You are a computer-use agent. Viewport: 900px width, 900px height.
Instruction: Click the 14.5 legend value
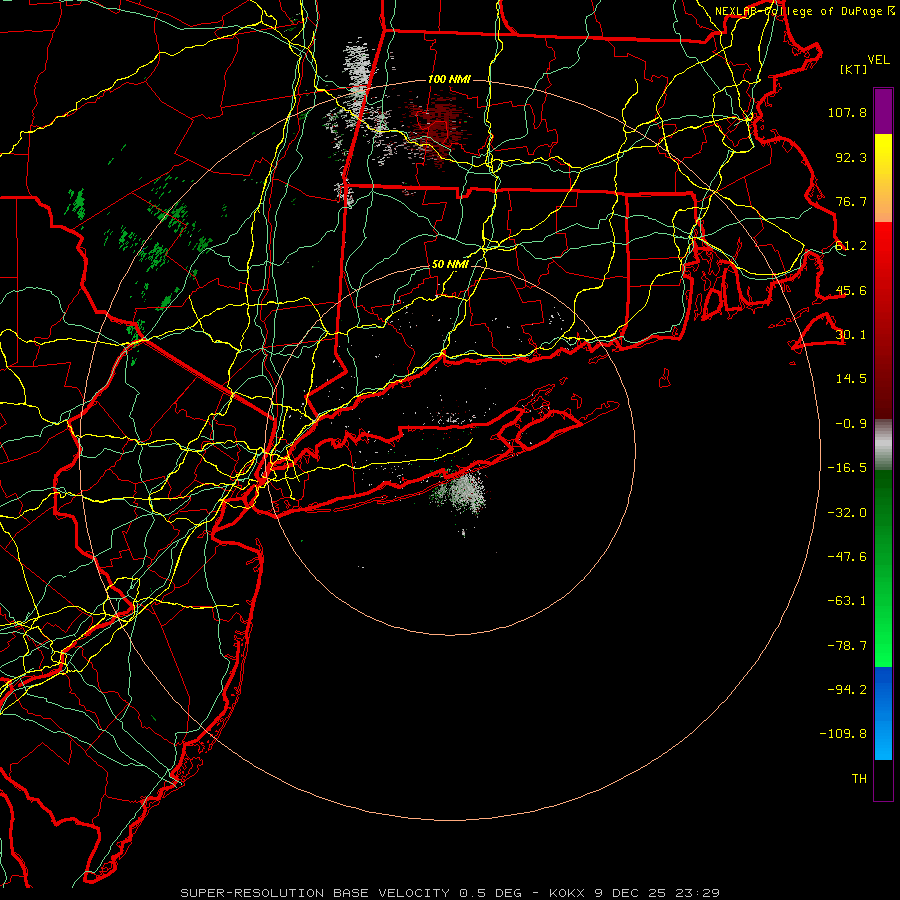(851, 379)
